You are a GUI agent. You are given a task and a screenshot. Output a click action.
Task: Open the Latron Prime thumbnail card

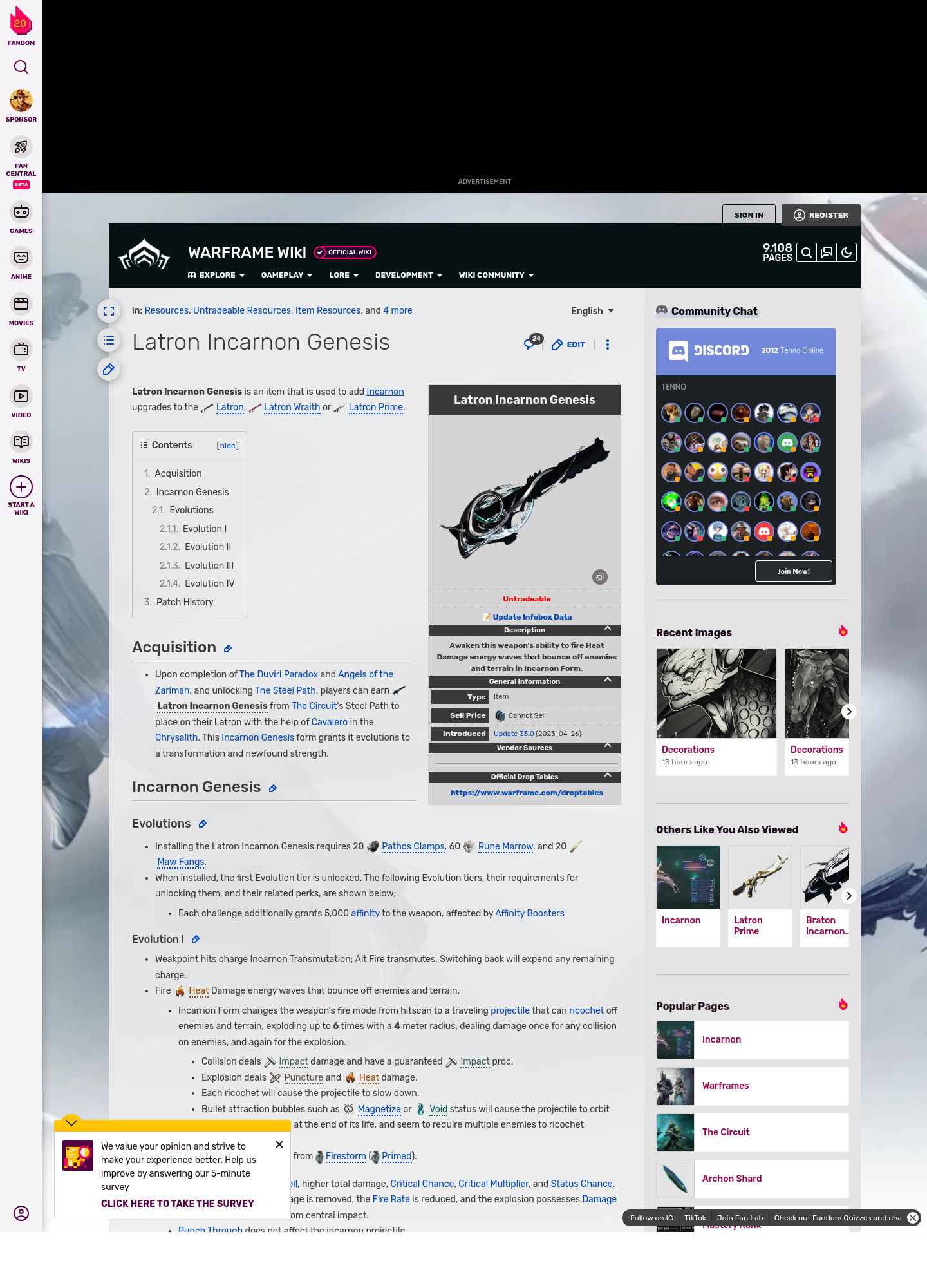coord(760,896)
